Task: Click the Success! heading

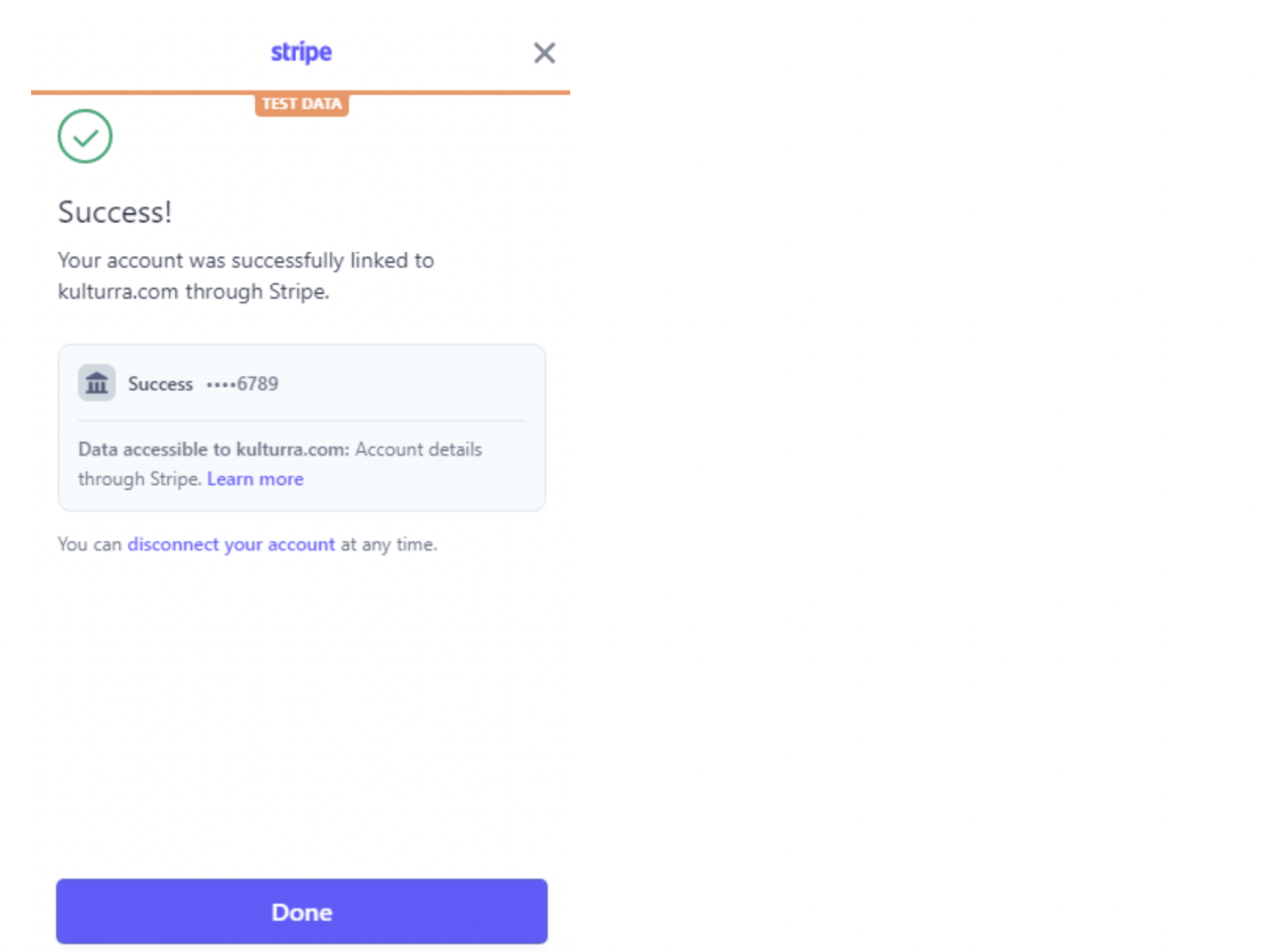Action: 115,213
